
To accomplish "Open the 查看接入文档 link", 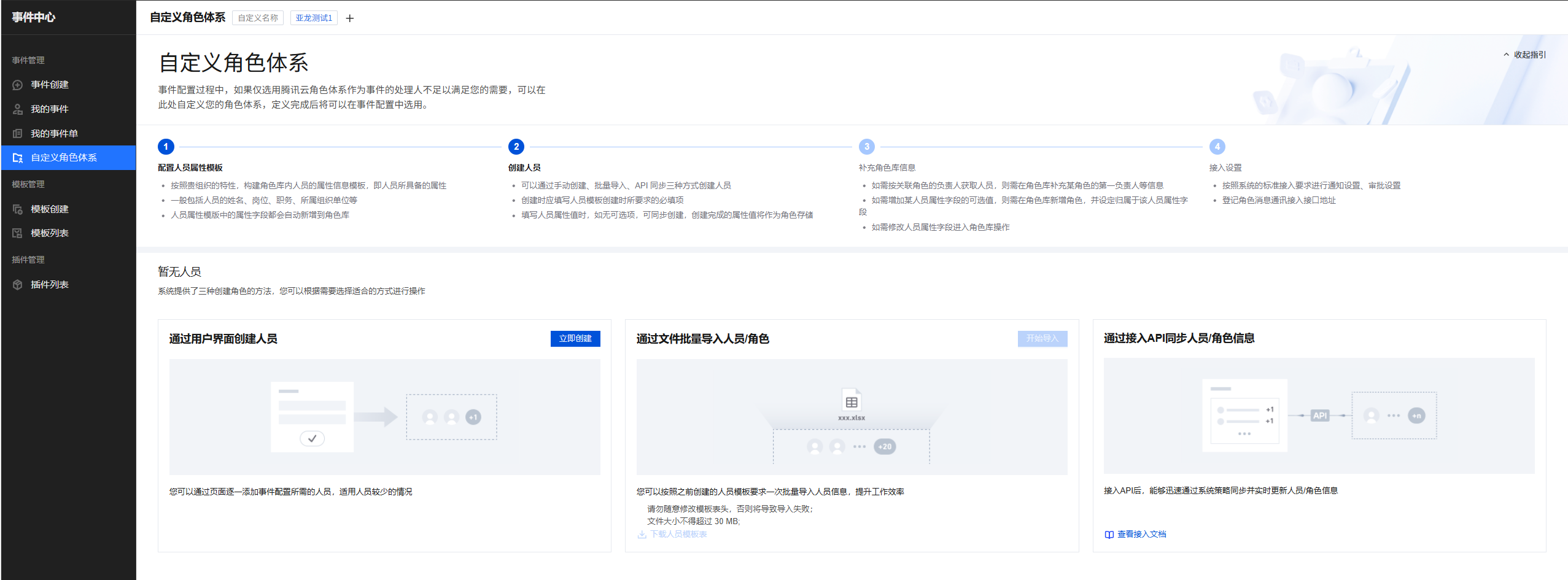I will point(1141,535).
